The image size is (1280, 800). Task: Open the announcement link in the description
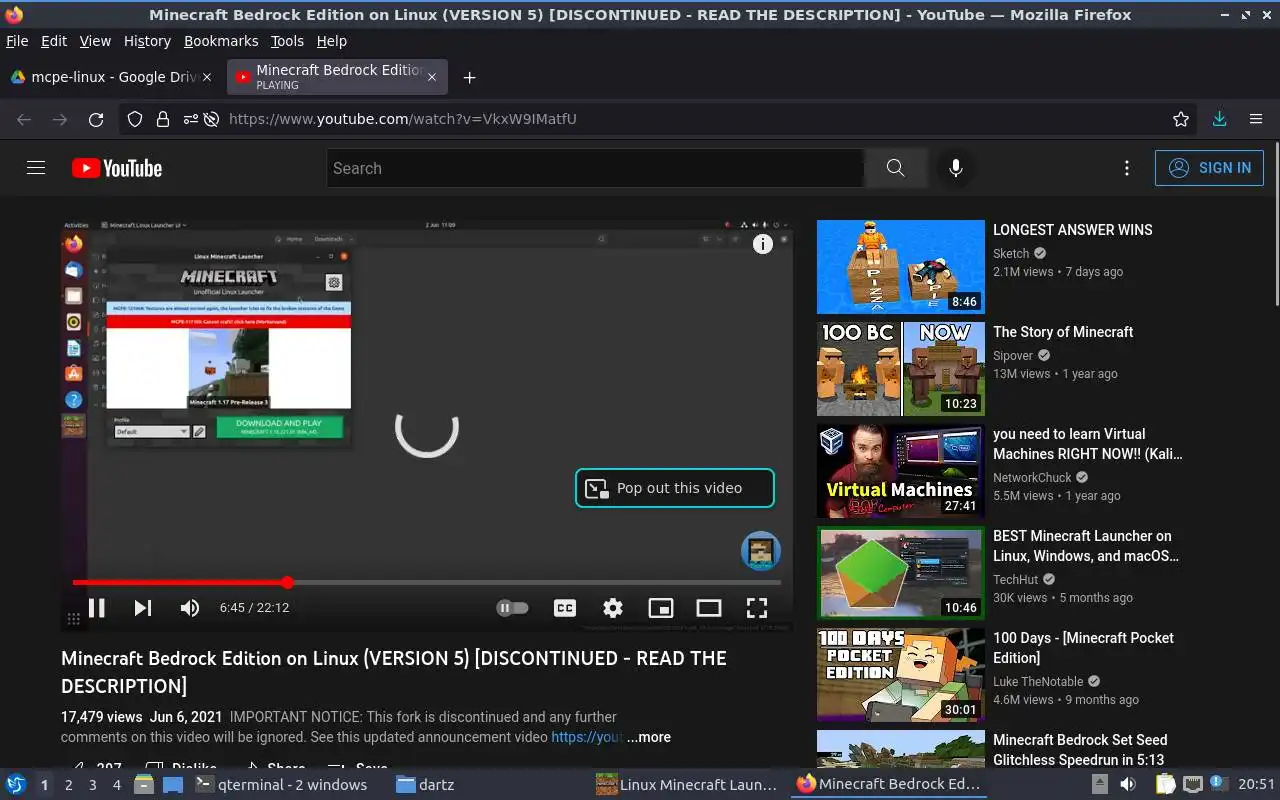(x=587, y=737)
